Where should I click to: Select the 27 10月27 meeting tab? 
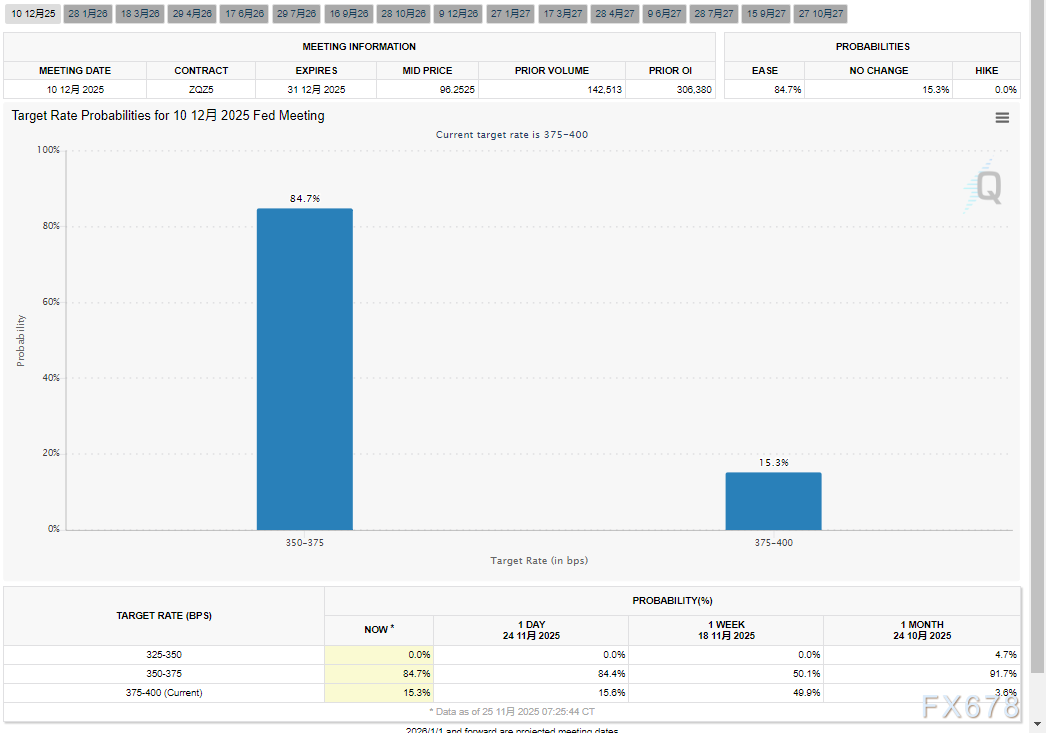tap(821, 14)
